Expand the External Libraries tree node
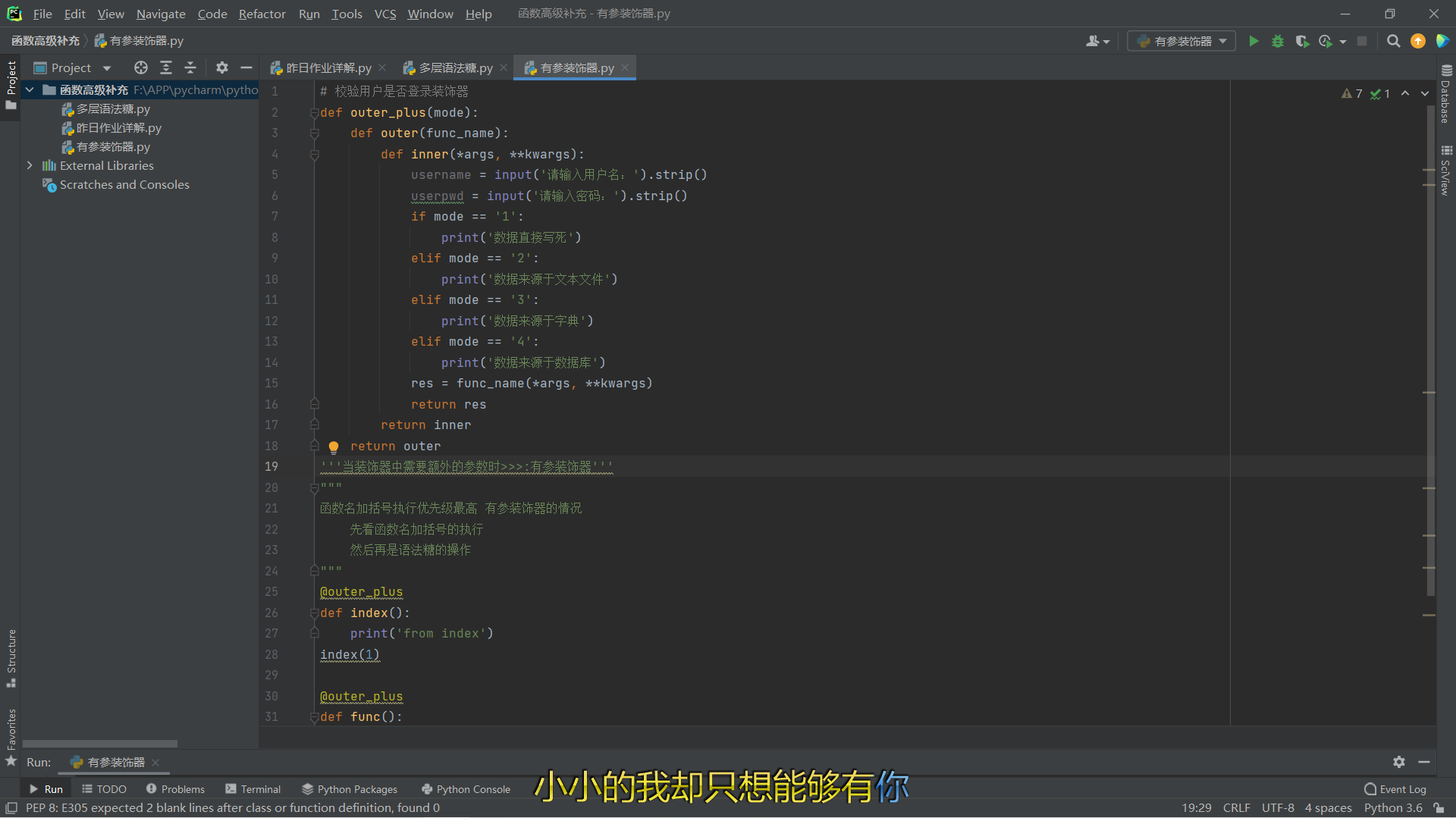The image size is (1456, 818). [30, 165]
